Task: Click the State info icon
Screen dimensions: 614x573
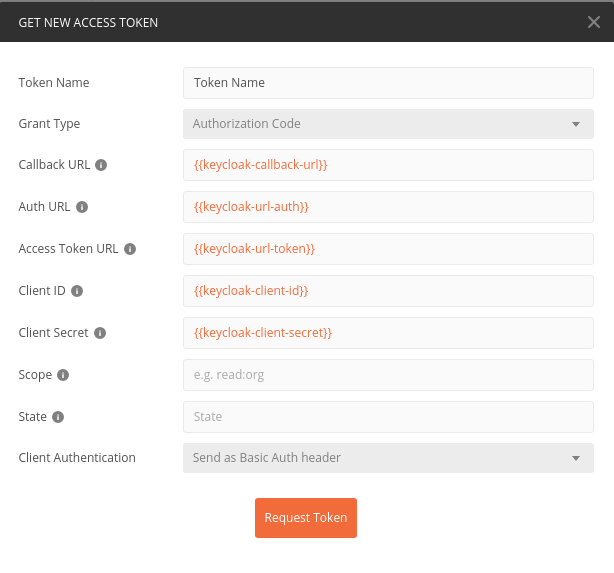Action: click(x=58, y=417)
